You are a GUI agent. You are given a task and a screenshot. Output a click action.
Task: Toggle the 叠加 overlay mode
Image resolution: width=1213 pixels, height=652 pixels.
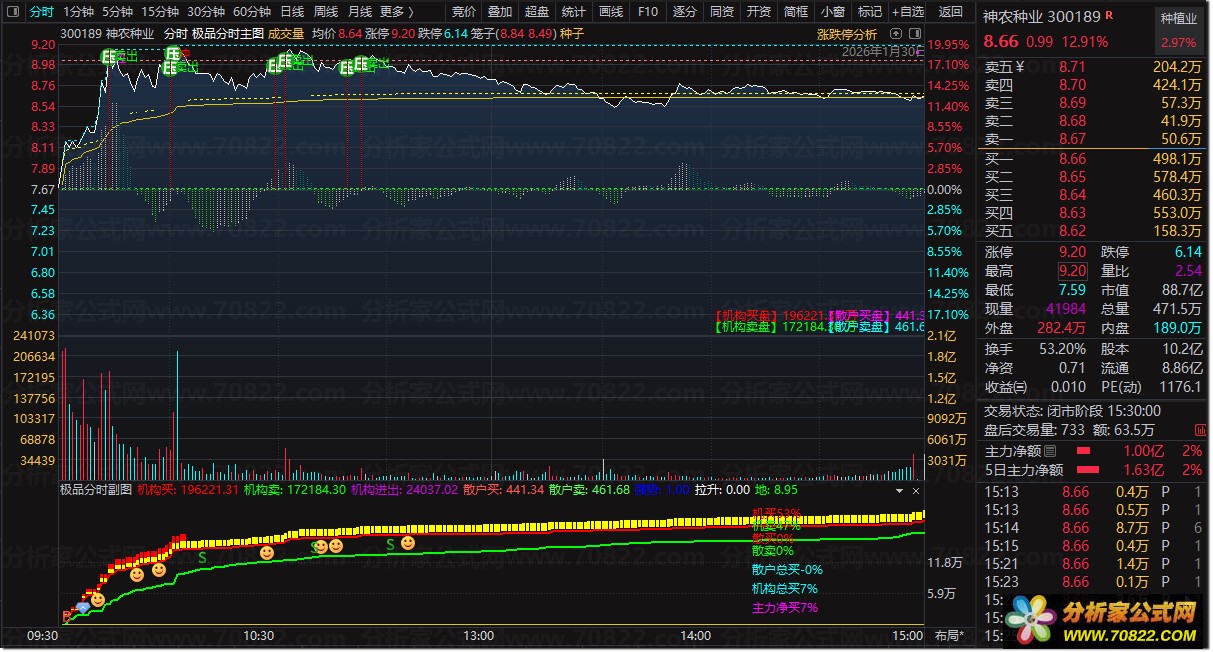(x=499, y=12)
